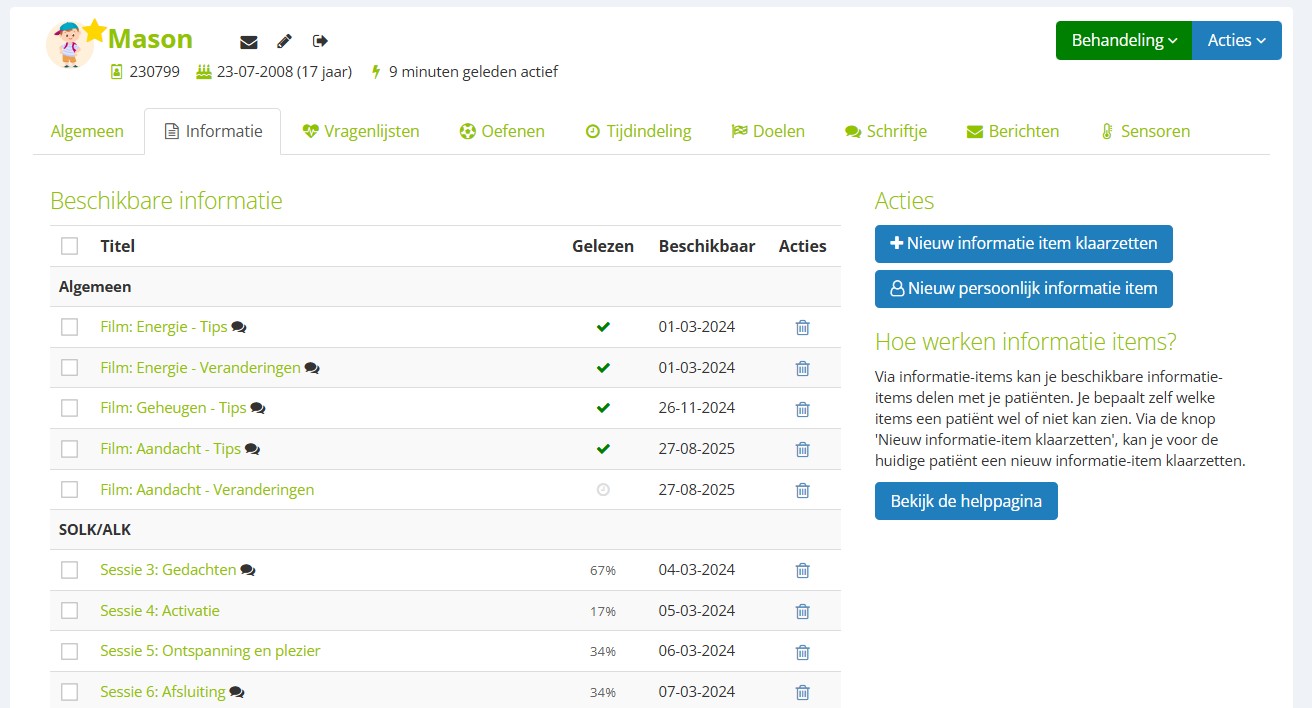Expand the Acties dropdown menu
The image size is (1312, 708).
pyautogui.click(x=1236, y=41)
